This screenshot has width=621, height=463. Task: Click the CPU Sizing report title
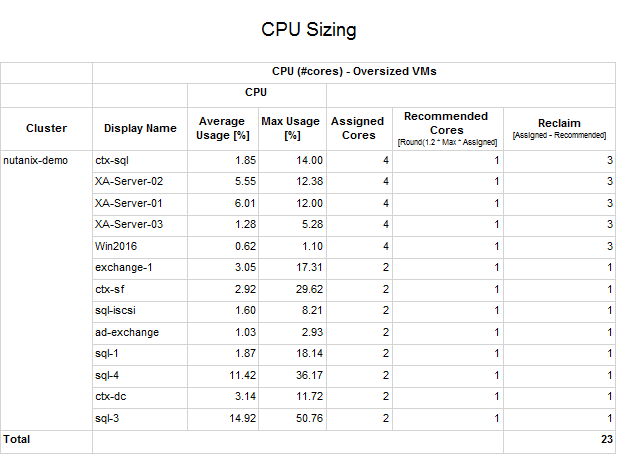click(308, 30)
